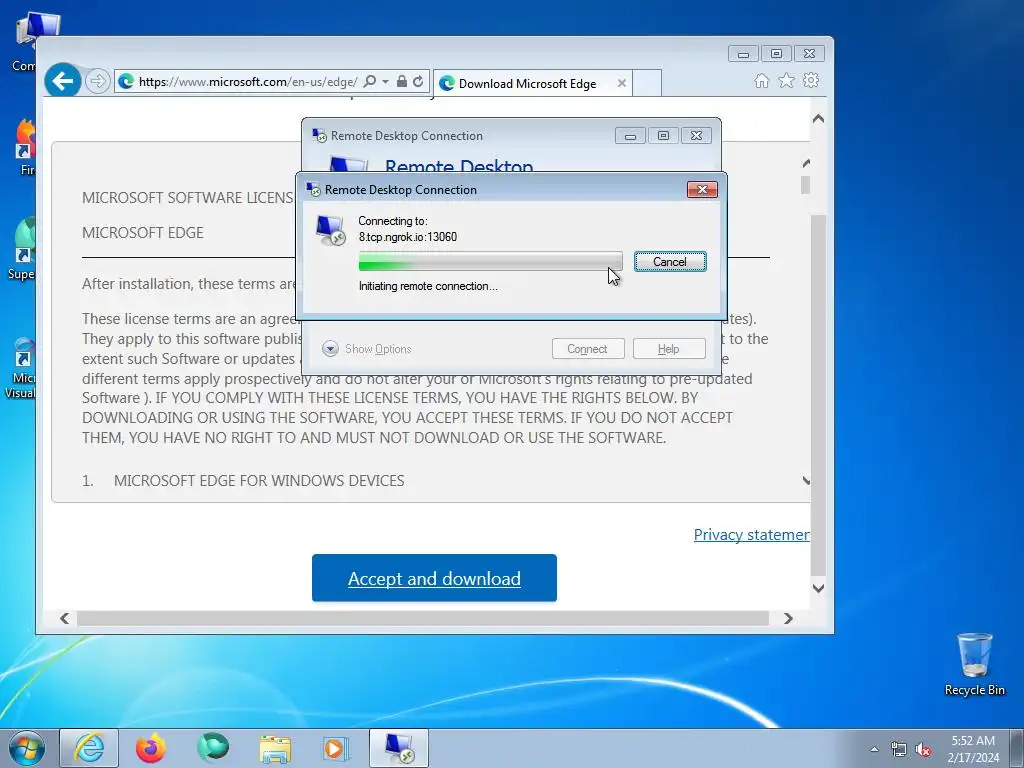Show hidden tray icons arrow
The width and height of the screenshot is (1024, 768).
point(874,749)
